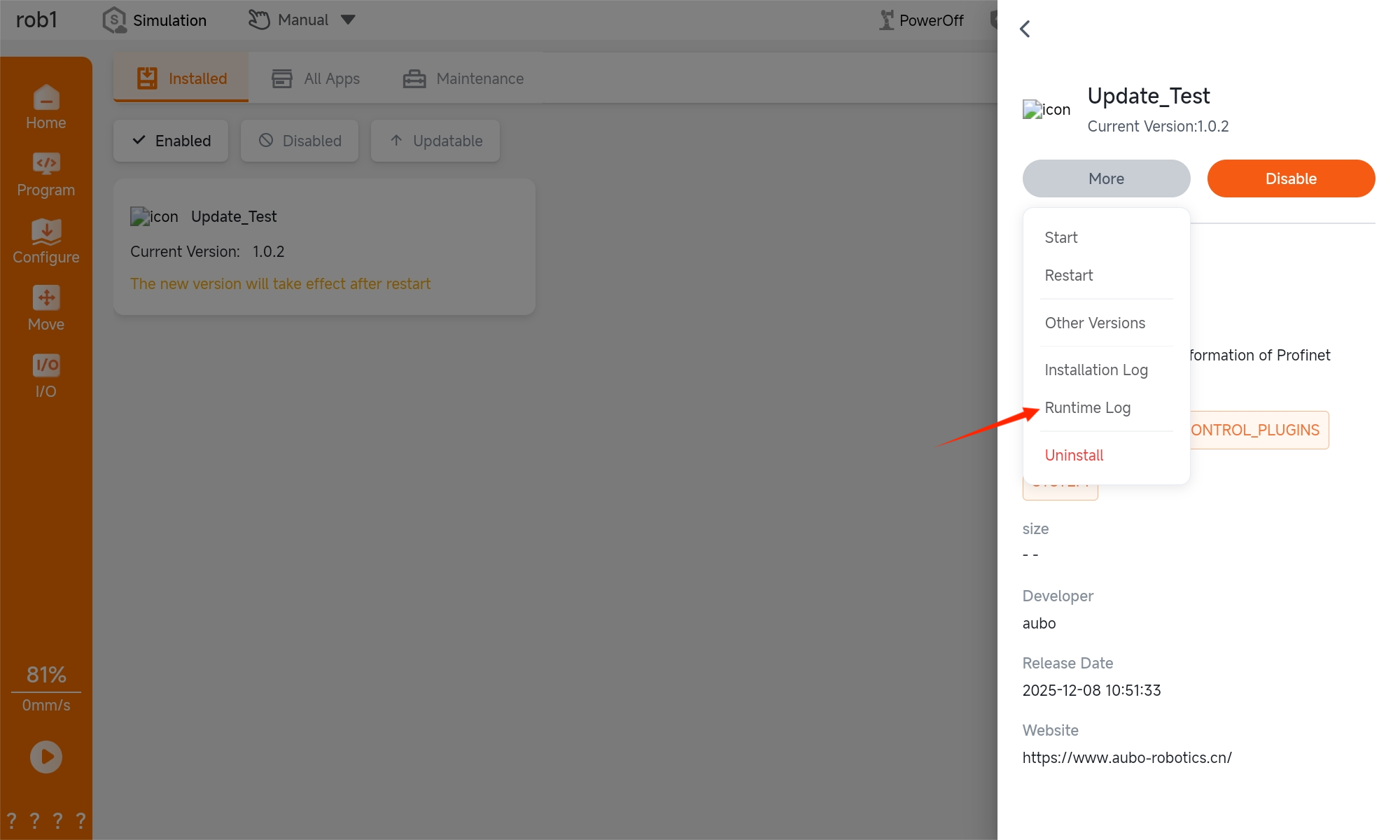Image resolution: width=1400 pixels, height=840 pixels.
Task: Collapse the More dropdown menu
Action: click(x=1106, y=178)
